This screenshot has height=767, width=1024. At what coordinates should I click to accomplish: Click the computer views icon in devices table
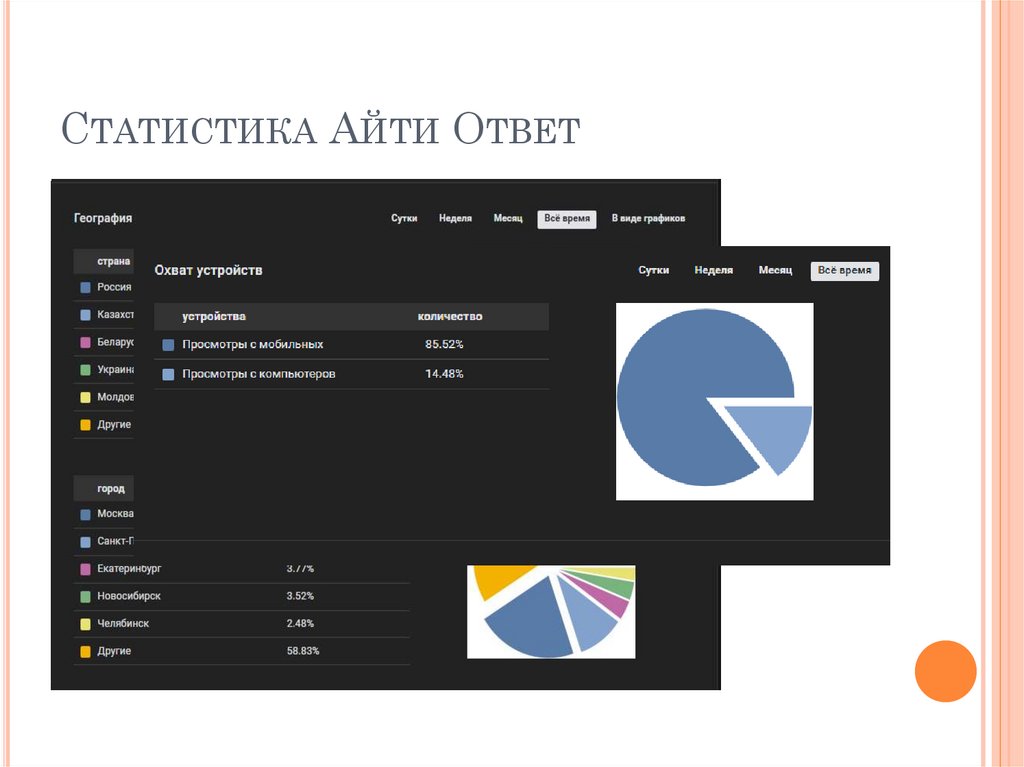(x=167, y=373)
